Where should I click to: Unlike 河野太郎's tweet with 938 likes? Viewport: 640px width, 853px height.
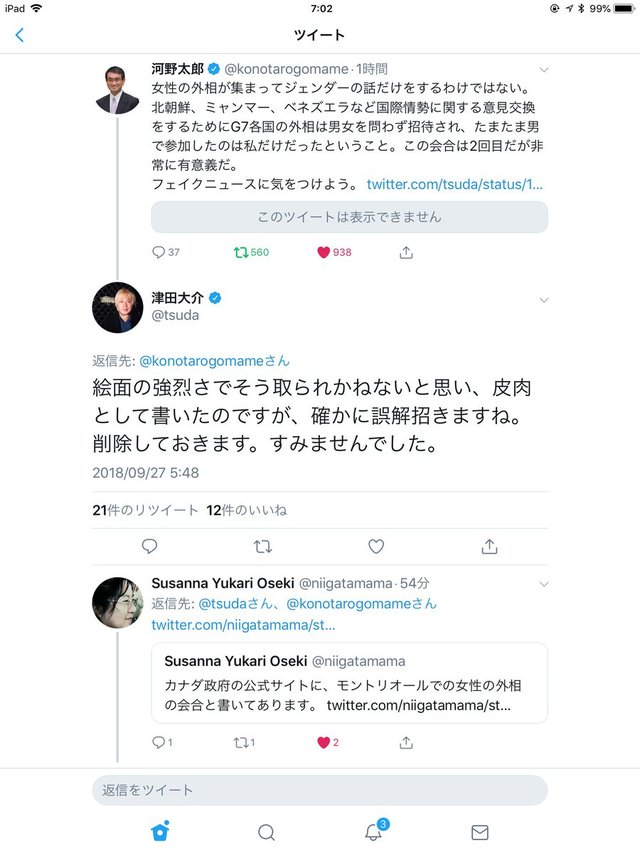(334, 252)
